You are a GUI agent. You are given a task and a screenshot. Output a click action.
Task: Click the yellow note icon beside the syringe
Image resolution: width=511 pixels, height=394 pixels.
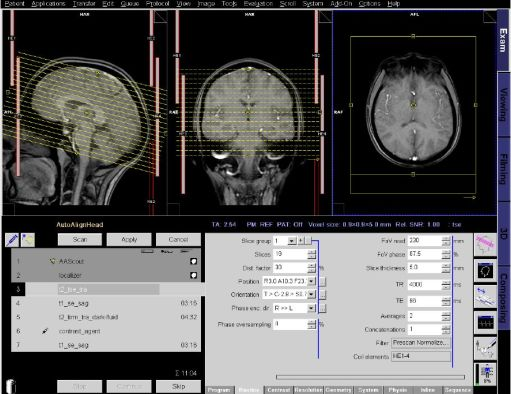click(x=28, y=240)
